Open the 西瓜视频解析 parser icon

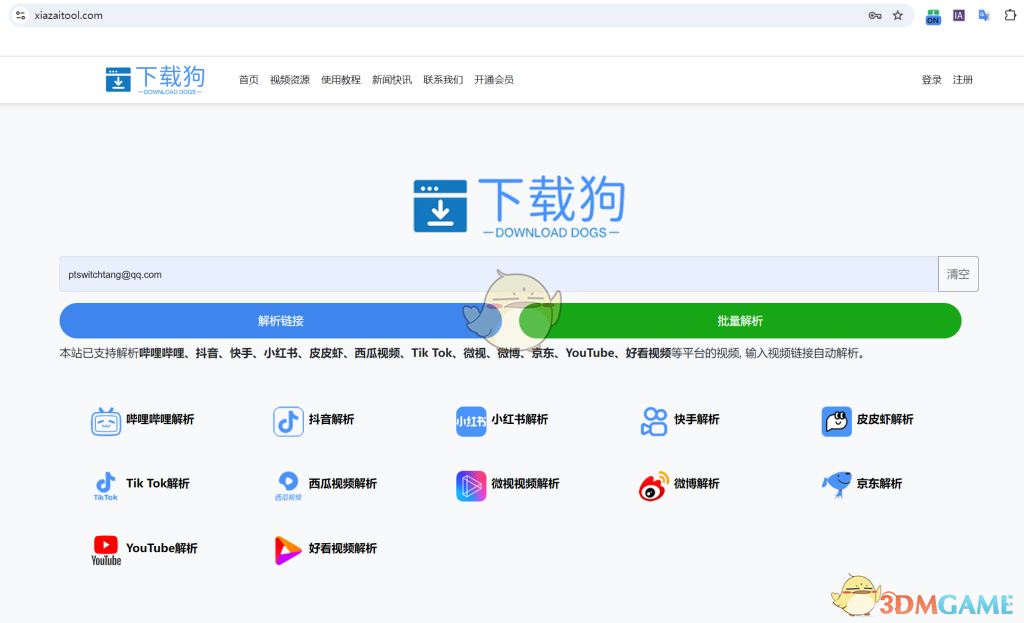coord(288,485)
